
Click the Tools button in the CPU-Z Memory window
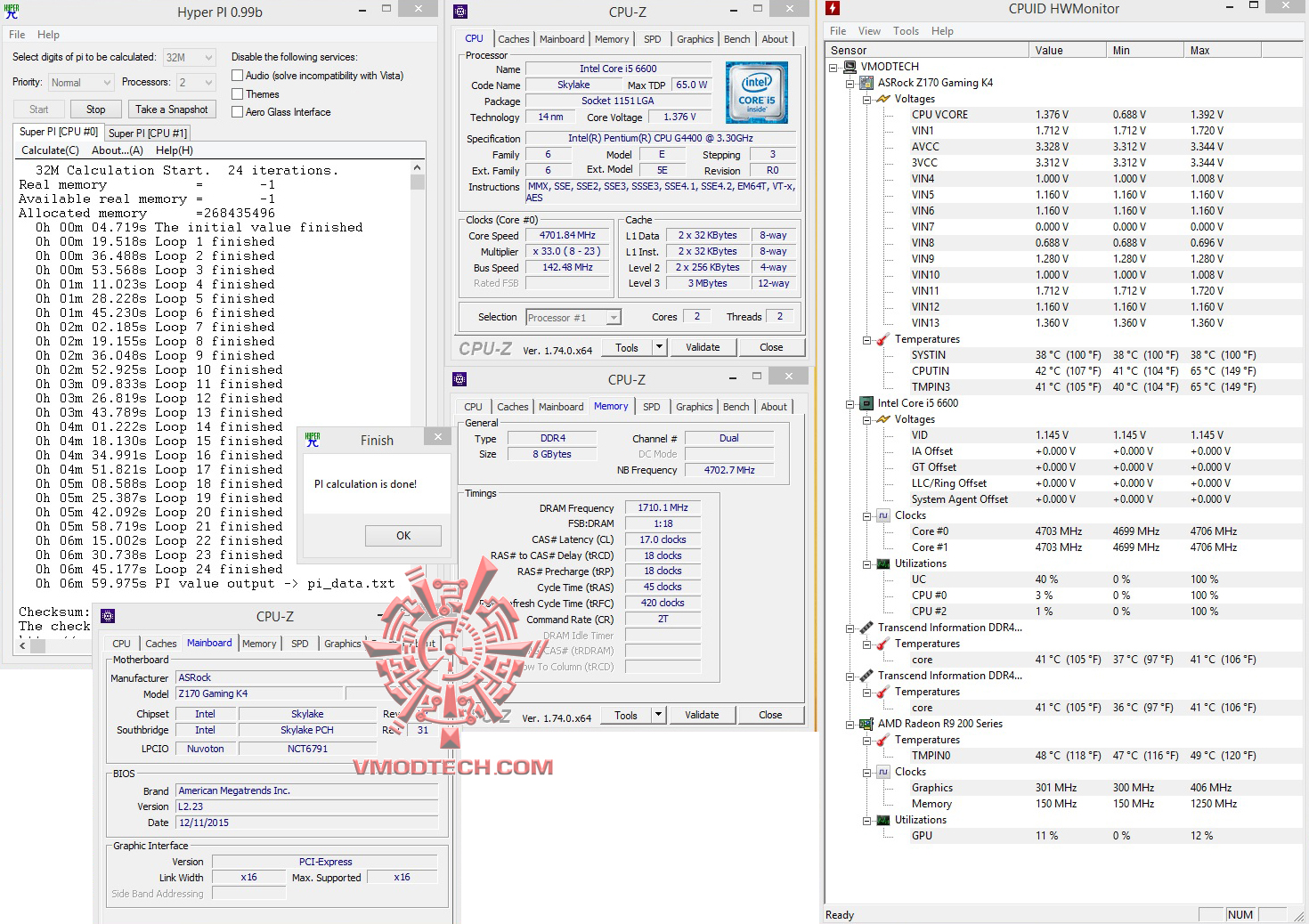tap(626, 715)
